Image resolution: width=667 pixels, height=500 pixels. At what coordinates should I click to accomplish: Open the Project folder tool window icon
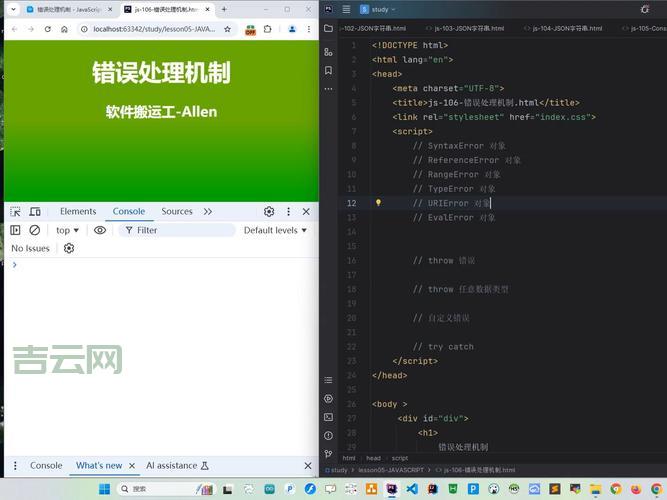pyautogui.click(x=328, y=29)
